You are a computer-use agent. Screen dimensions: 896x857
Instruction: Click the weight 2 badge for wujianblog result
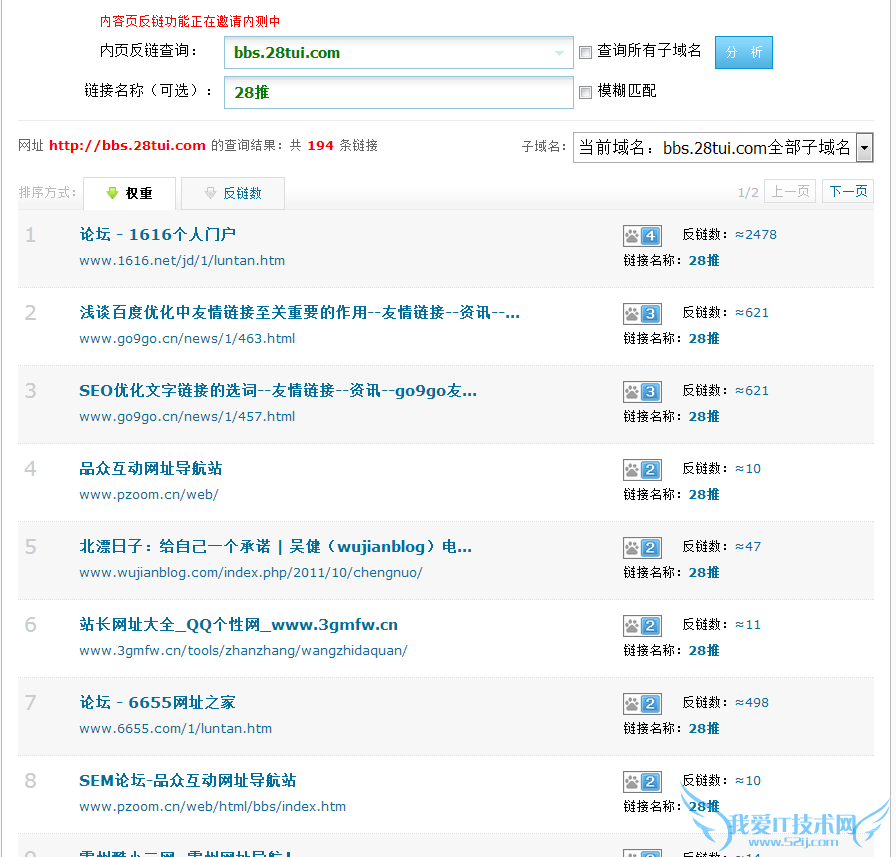click(x=642, y=548)
